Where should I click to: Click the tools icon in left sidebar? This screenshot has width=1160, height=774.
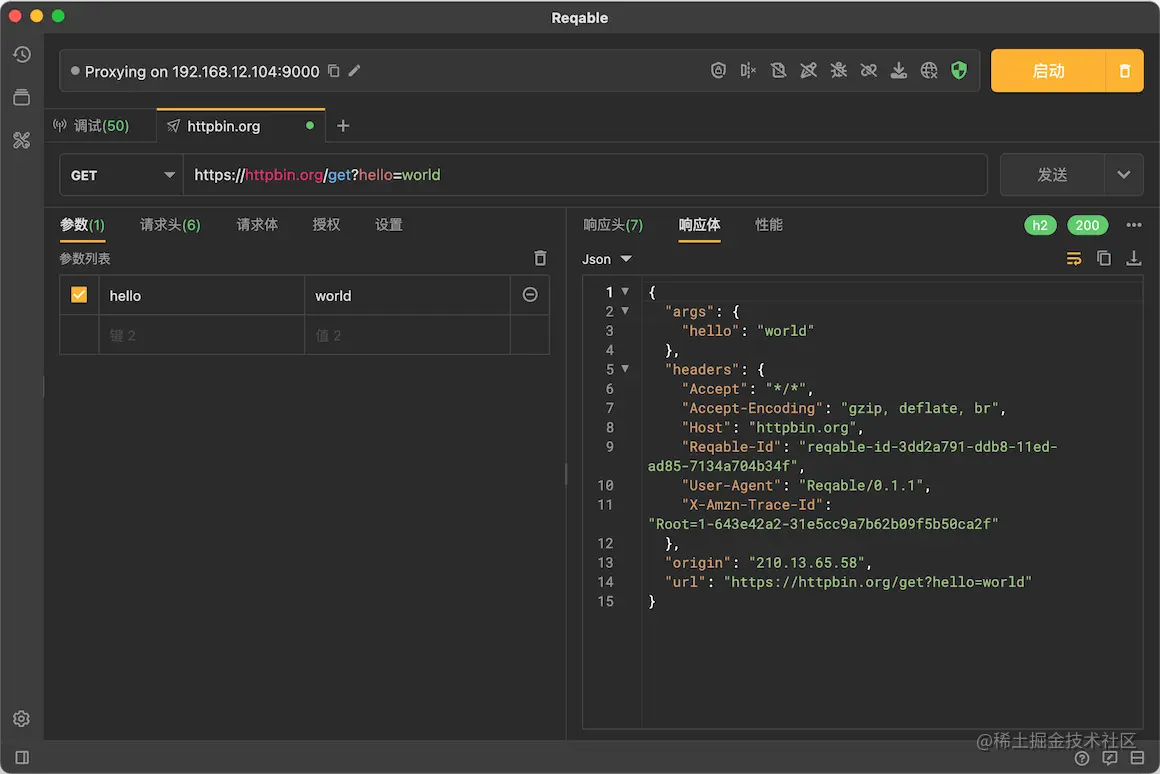(22, 140)
